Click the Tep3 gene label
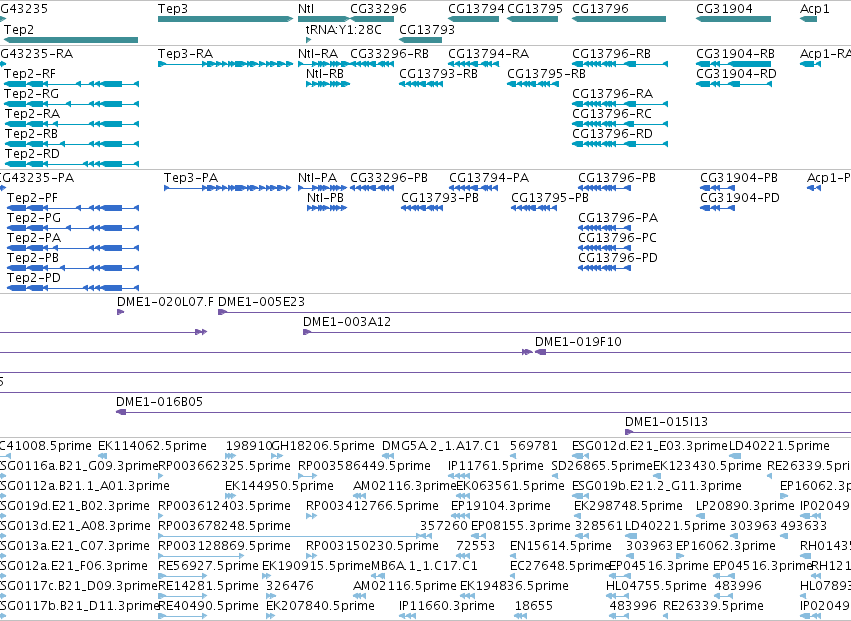The image size is (851, 621). click(173, 9)
